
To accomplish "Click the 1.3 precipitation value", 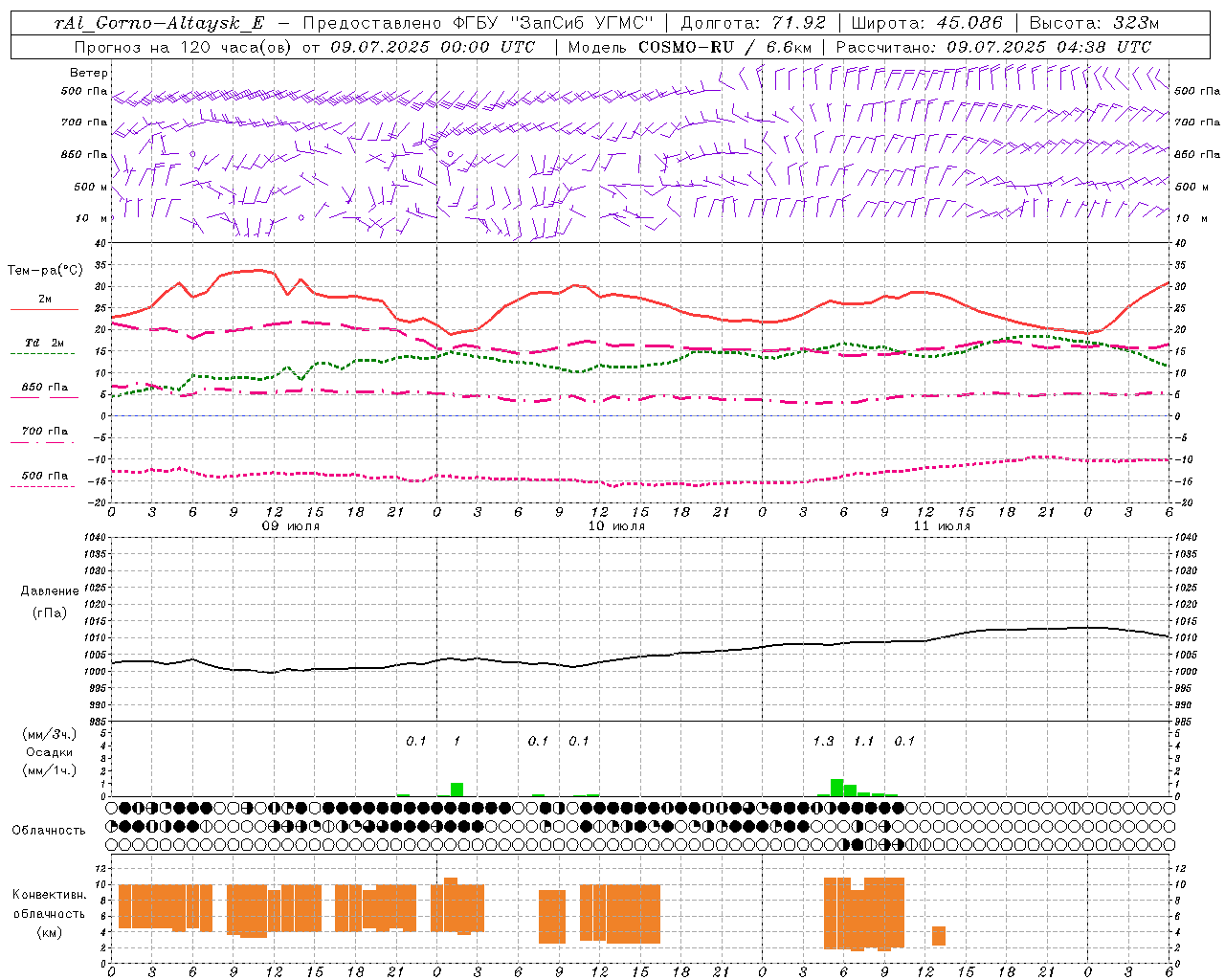I will pos(823,741).
